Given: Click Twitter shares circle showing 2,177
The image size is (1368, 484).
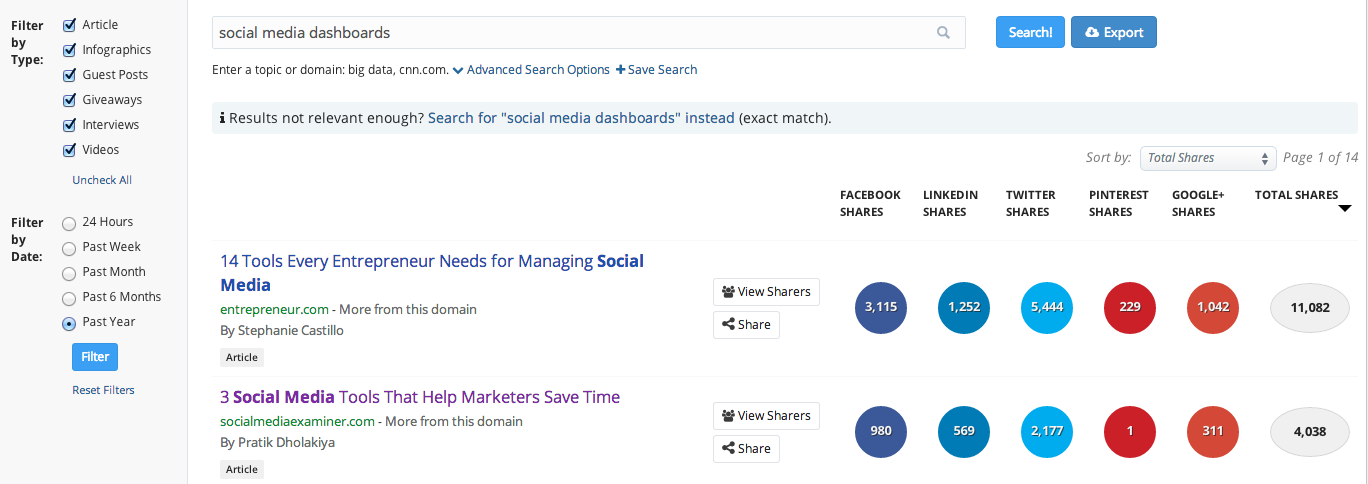Looking at the screenshot, I should 1047,432.
